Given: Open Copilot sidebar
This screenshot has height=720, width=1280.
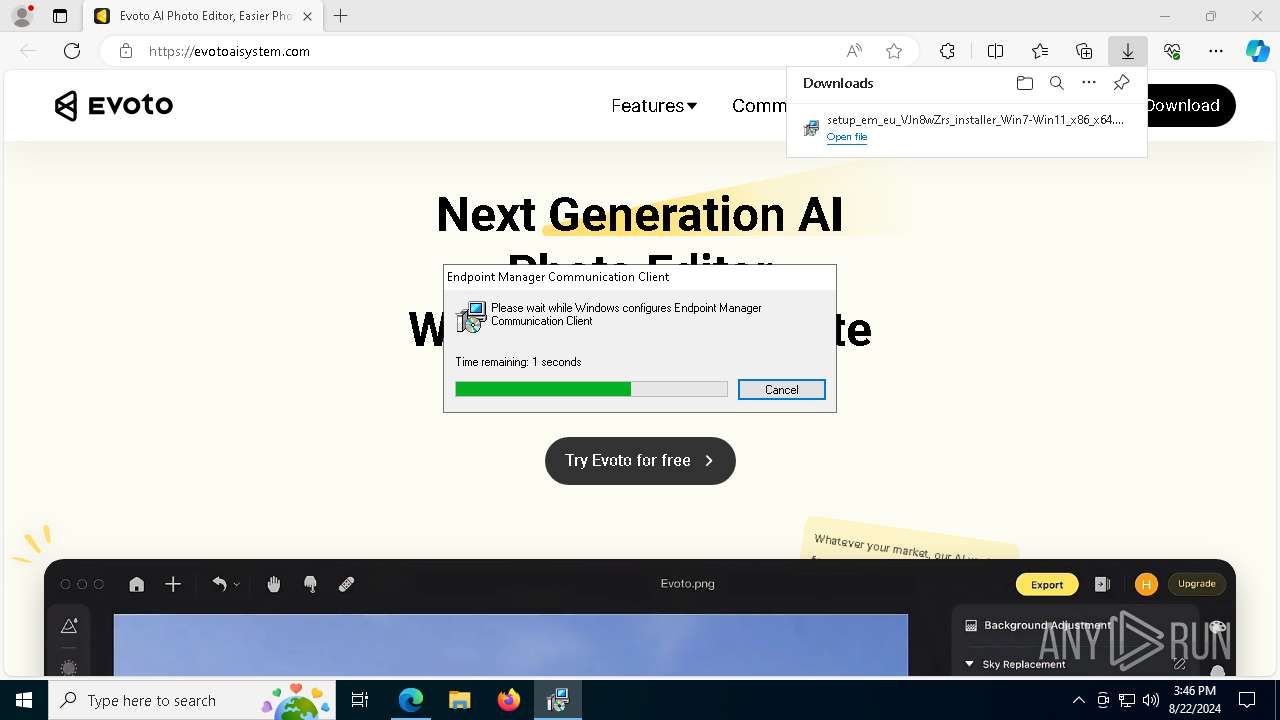Looking at the screenshot, I should pos(1257,51).
